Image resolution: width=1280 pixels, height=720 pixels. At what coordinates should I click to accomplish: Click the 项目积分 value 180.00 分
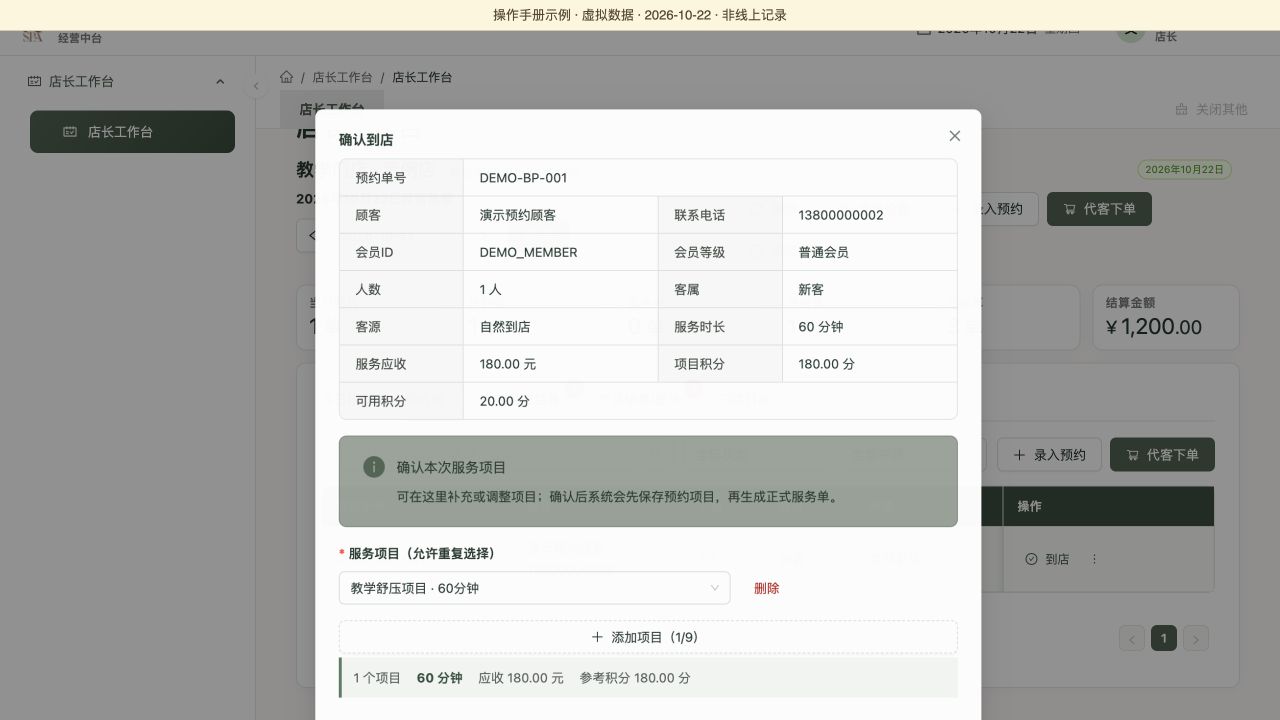pos(826,364)
